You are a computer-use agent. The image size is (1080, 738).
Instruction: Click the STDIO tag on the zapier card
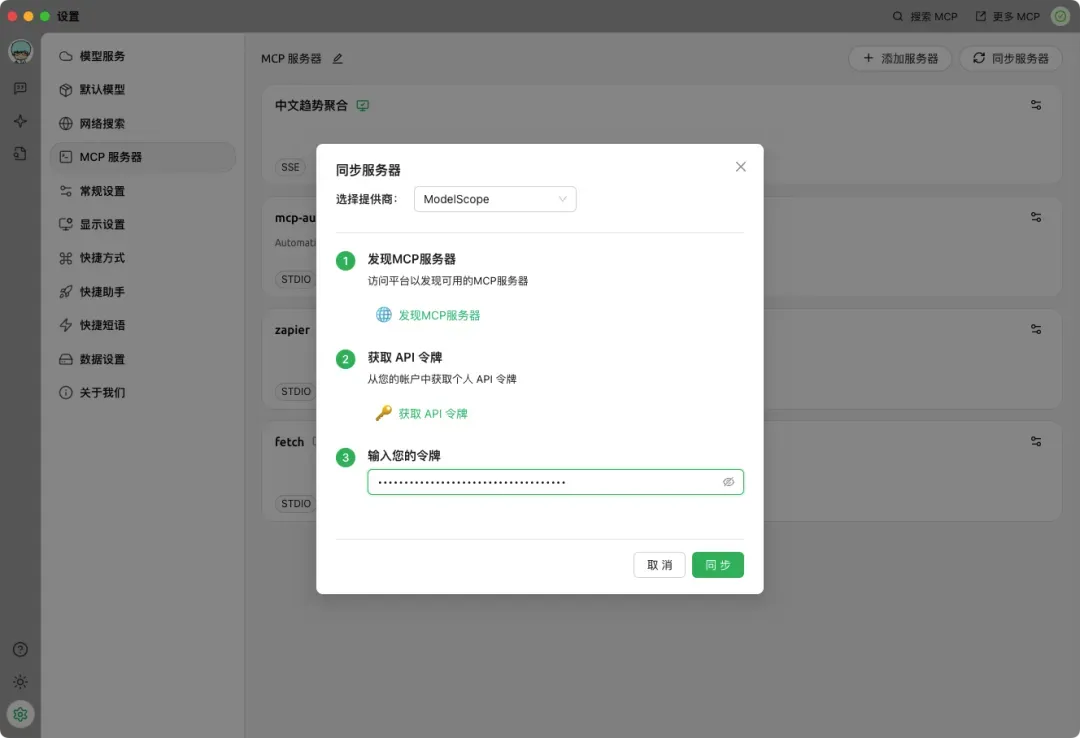[x=296, y=391]
